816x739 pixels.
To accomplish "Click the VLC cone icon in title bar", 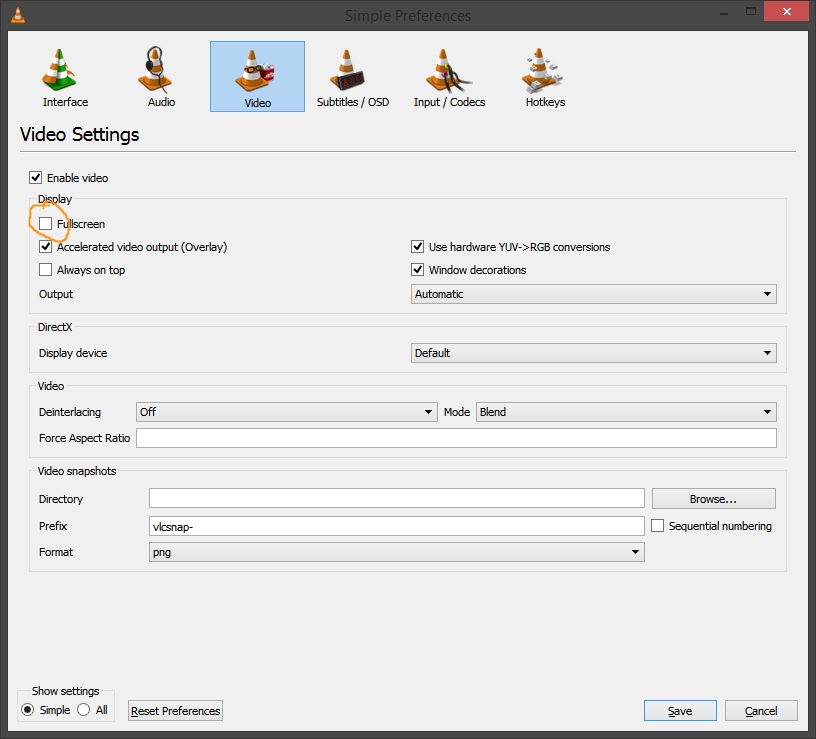I will coord(18,15).
